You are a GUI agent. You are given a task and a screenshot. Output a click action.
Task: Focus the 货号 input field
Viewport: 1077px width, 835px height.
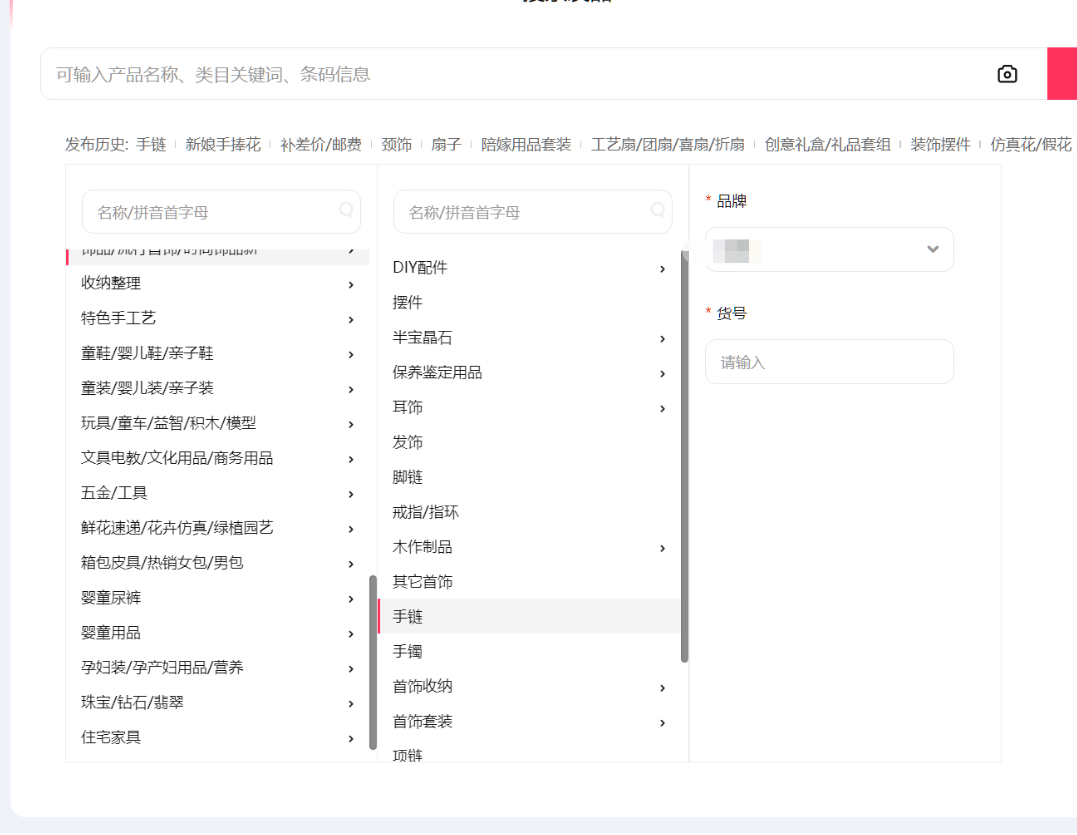[x=829, y=362]
